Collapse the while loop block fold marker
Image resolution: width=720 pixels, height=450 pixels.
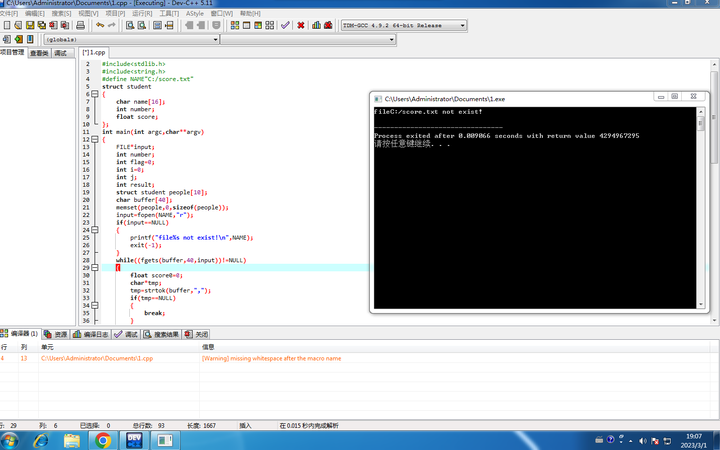[x=94, y=267]
